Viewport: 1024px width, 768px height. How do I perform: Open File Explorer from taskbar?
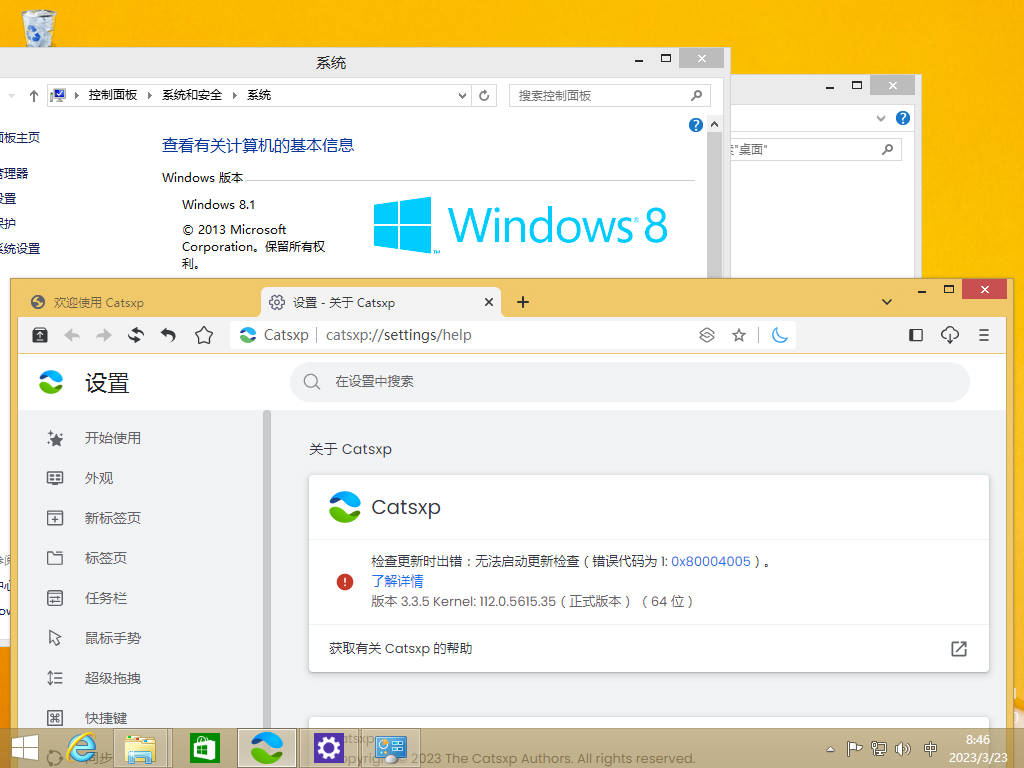tap(140, 748)
